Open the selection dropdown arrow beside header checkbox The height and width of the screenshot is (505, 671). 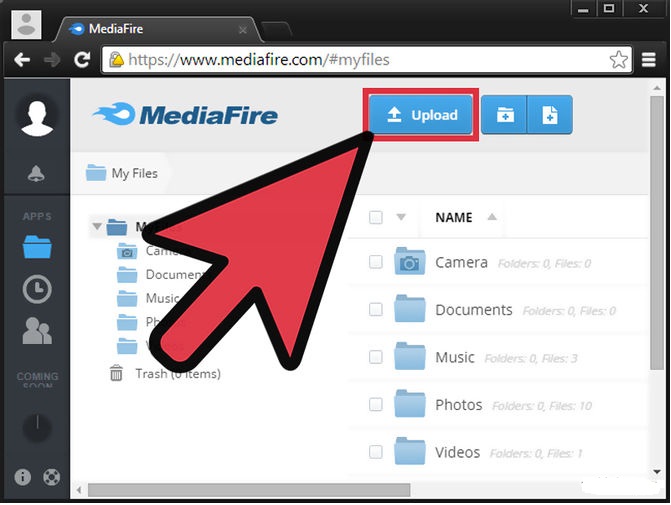click(x=401, y=217)
